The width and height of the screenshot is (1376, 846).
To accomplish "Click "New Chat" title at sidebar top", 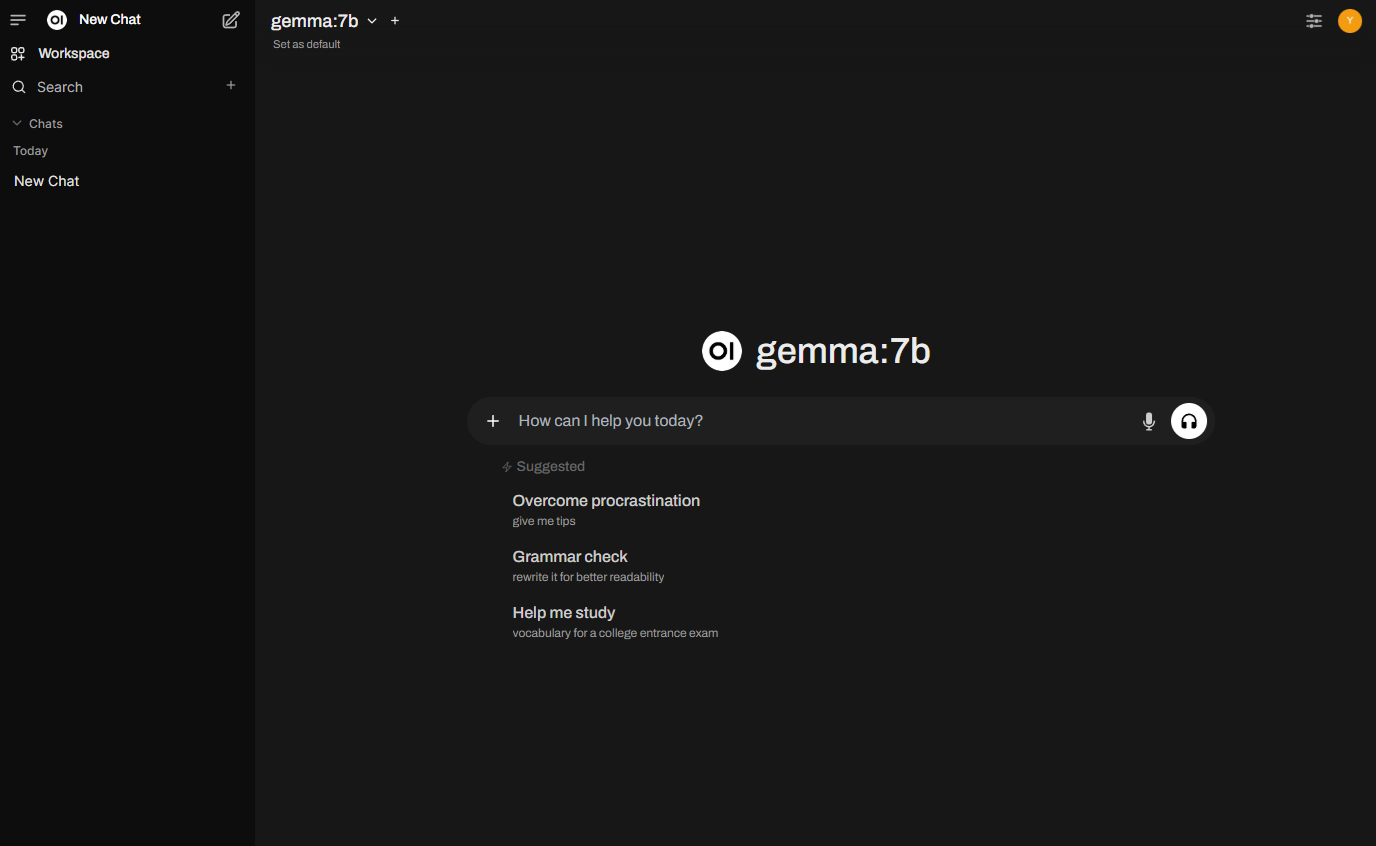I will click(110, 20).
